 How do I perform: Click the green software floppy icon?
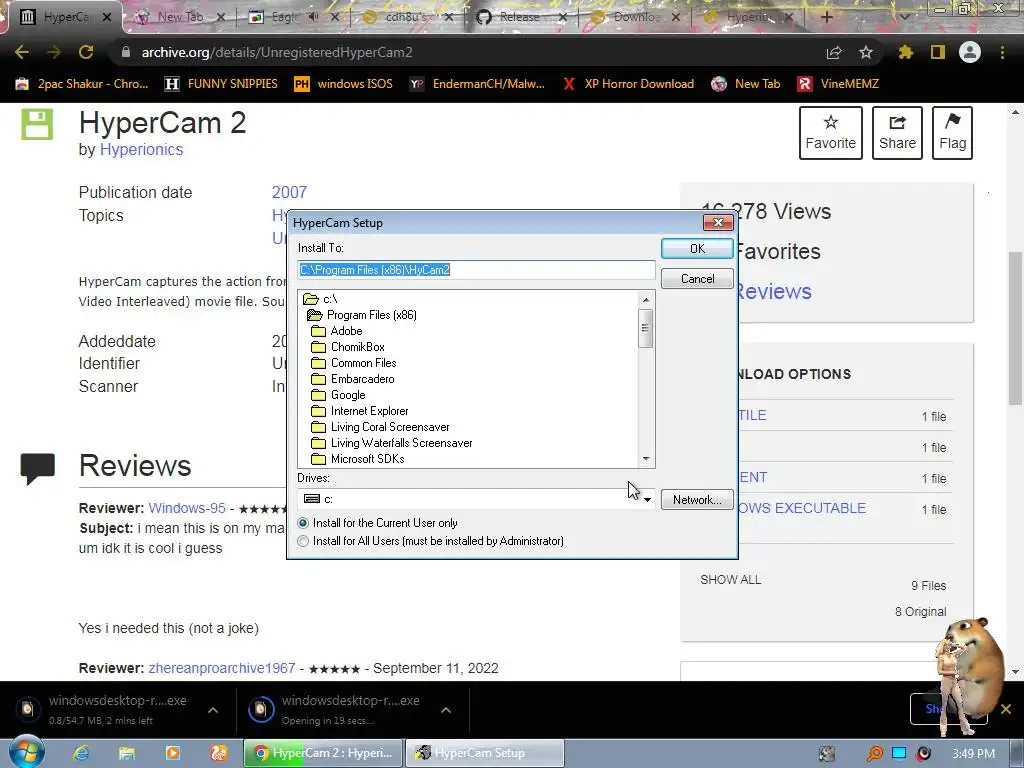37,125
